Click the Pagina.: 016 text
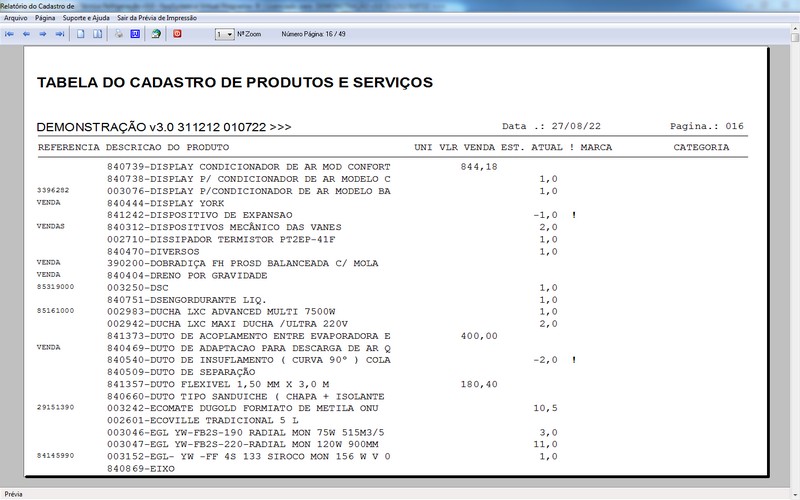This screenshot has width=800, height=500. (707, 126)
